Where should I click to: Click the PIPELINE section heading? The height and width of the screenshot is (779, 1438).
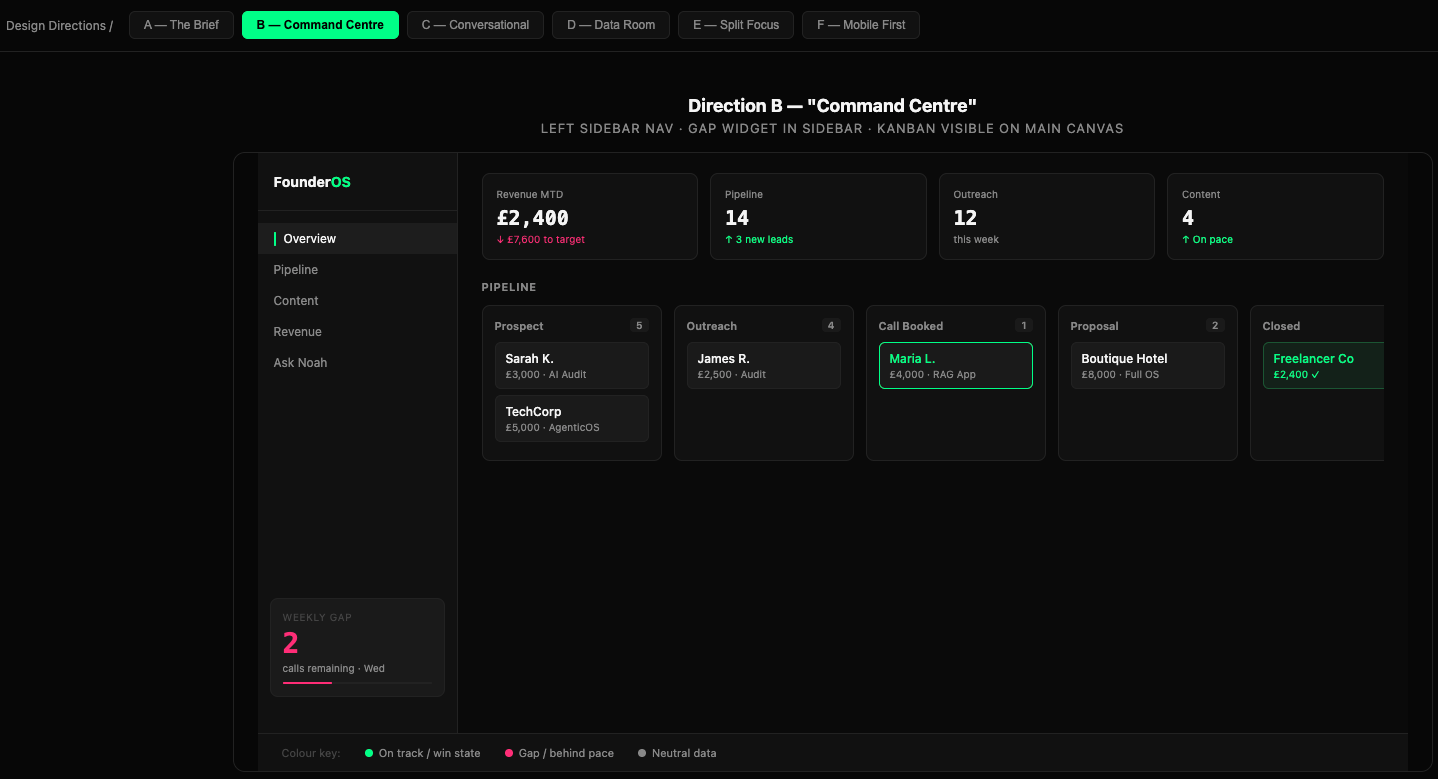(509, 287)
